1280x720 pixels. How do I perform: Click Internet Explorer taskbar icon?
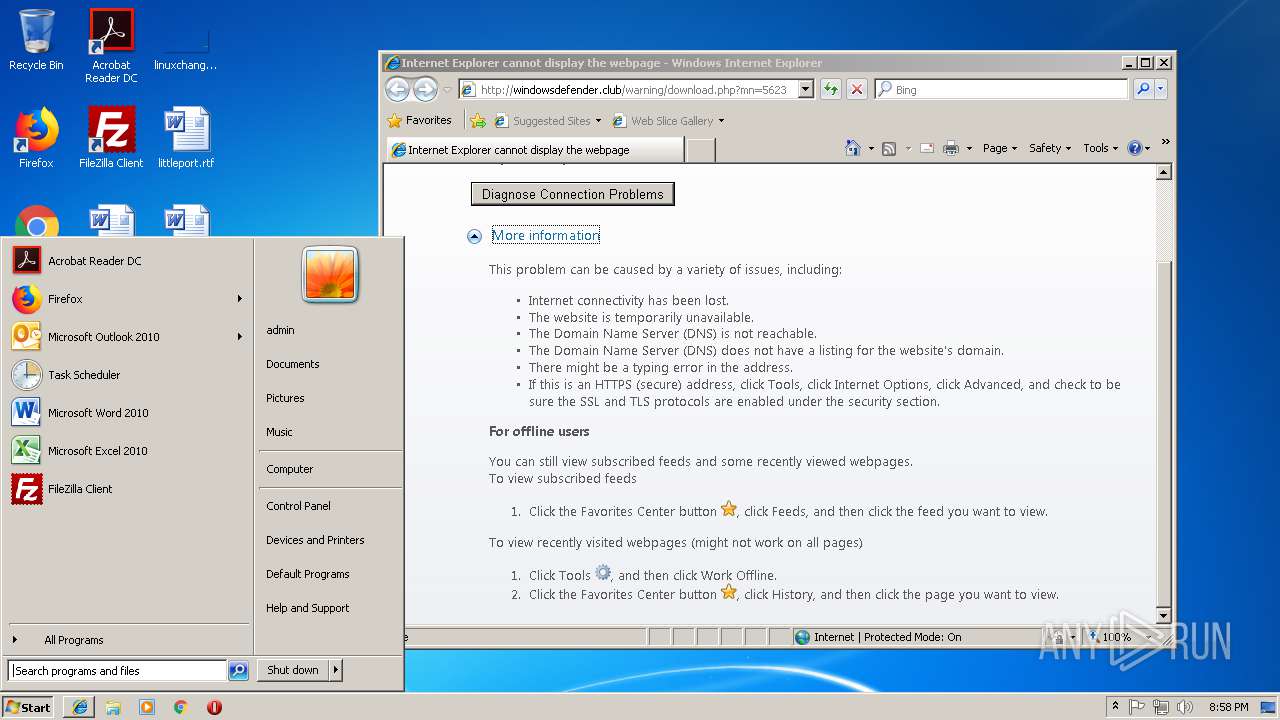pos(79,707)
